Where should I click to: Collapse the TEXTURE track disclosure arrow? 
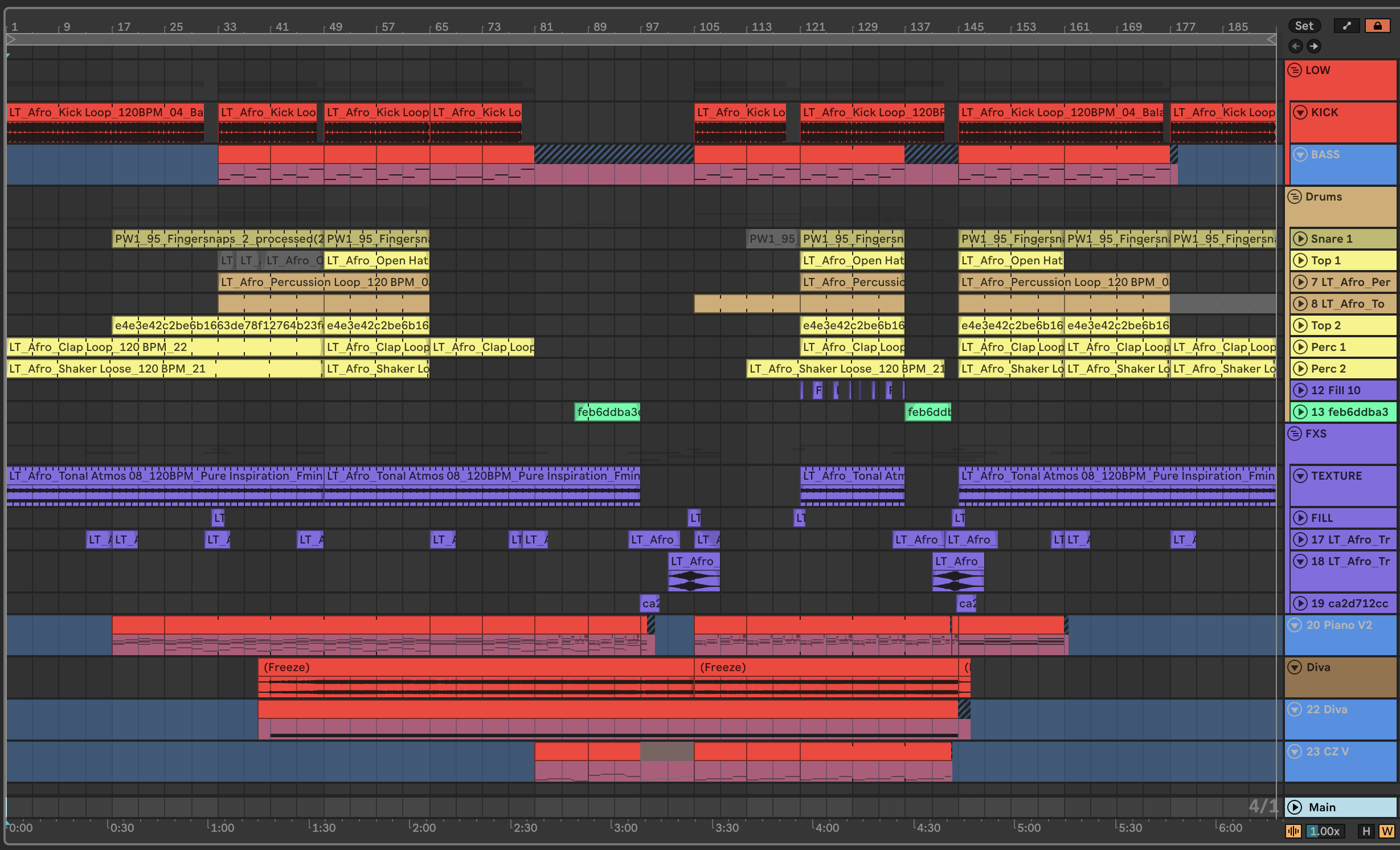click(x=1300, y=476)
